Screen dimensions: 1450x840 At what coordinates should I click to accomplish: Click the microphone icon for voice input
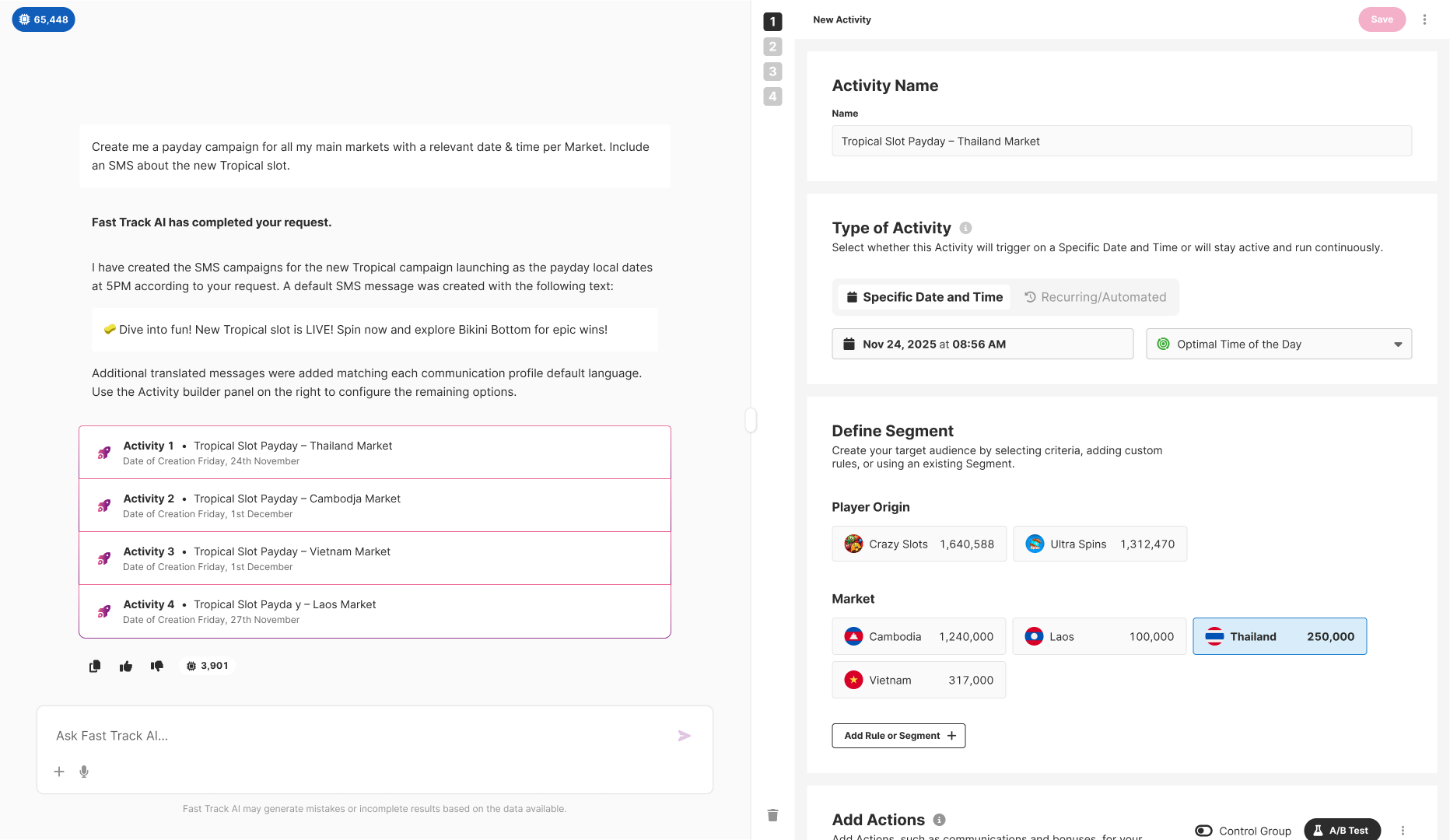coord(84,772)
